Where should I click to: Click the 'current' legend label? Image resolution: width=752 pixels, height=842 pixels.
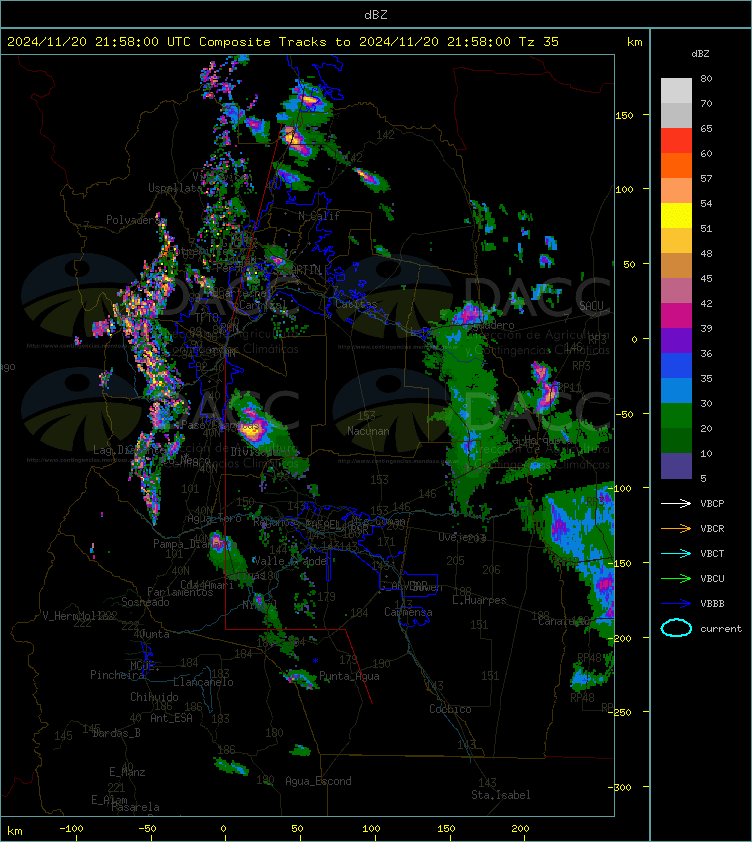pyautogui.click(x=721, y=628)
